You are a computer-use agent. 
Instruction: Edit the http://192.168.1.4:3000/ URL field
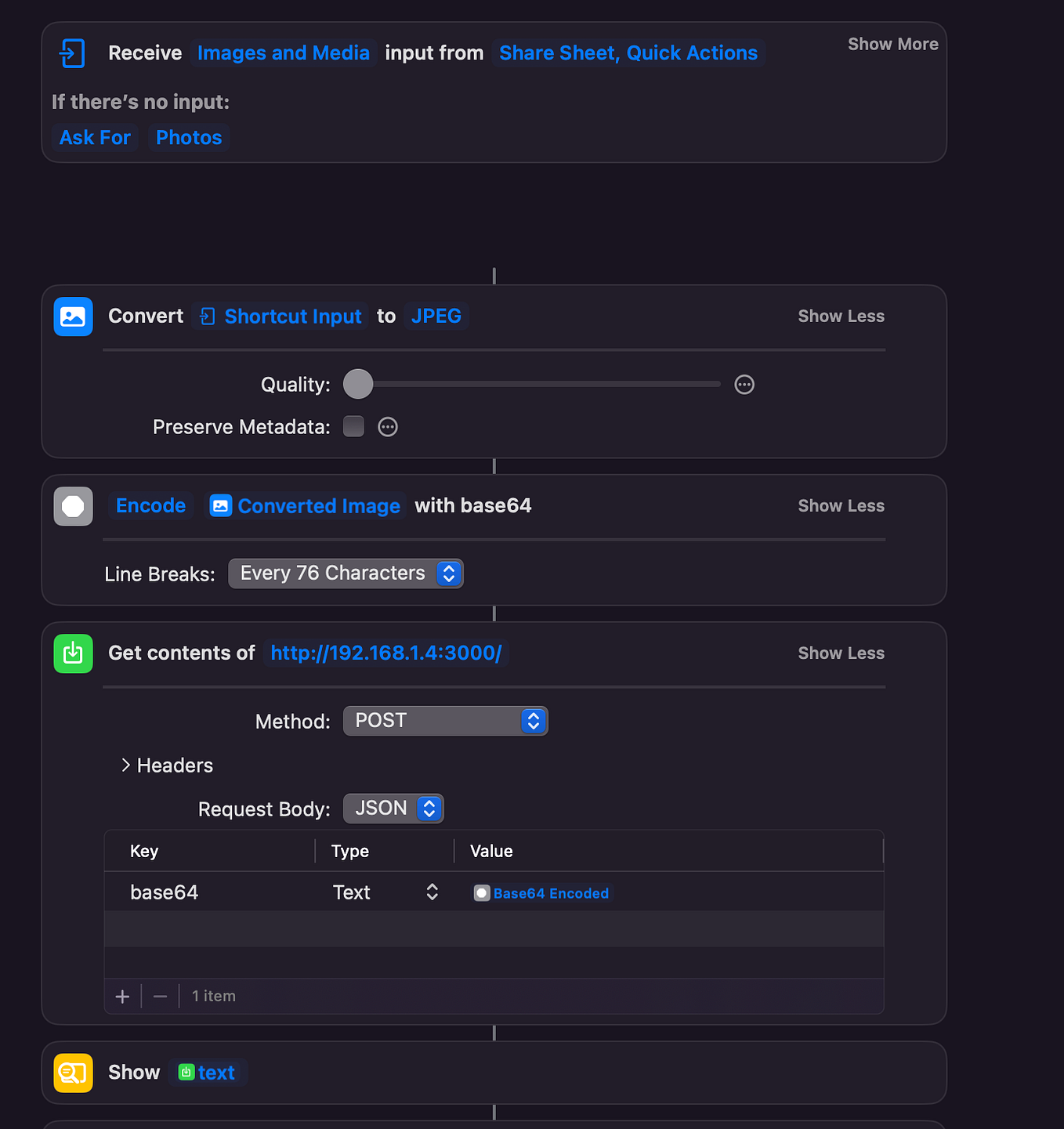(386, 653)
